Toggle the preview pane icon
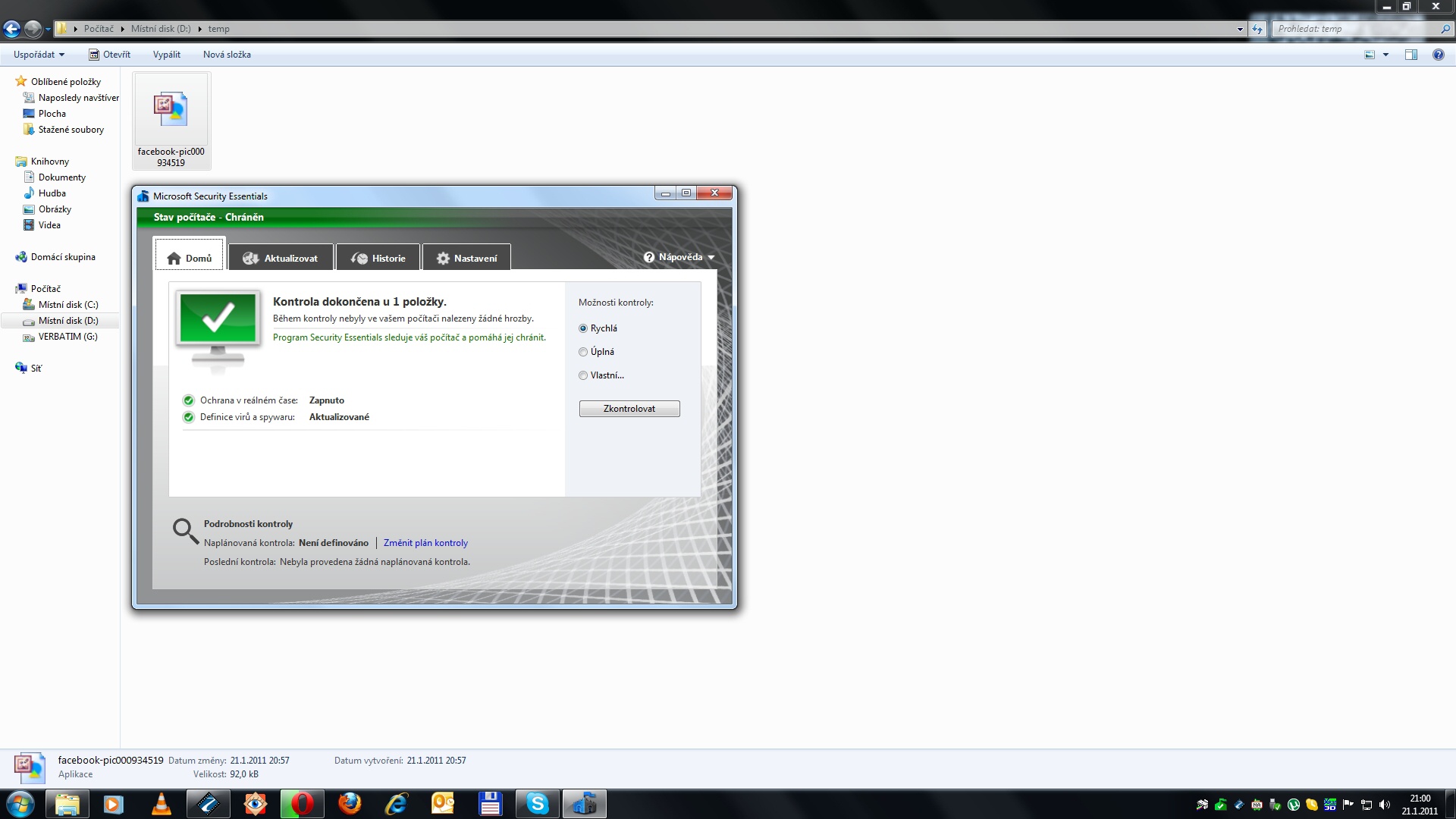The width and height of the screenshot is (1456, 819). [1411, 55]
